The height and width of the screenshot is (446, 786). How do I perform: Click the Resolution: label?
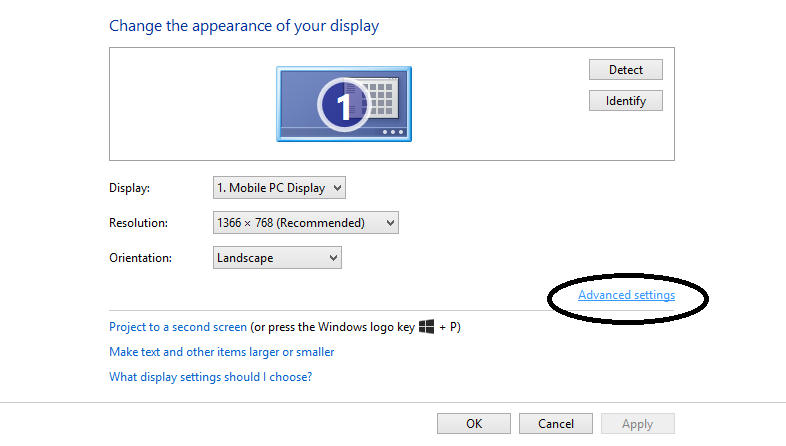coord(138,223)
